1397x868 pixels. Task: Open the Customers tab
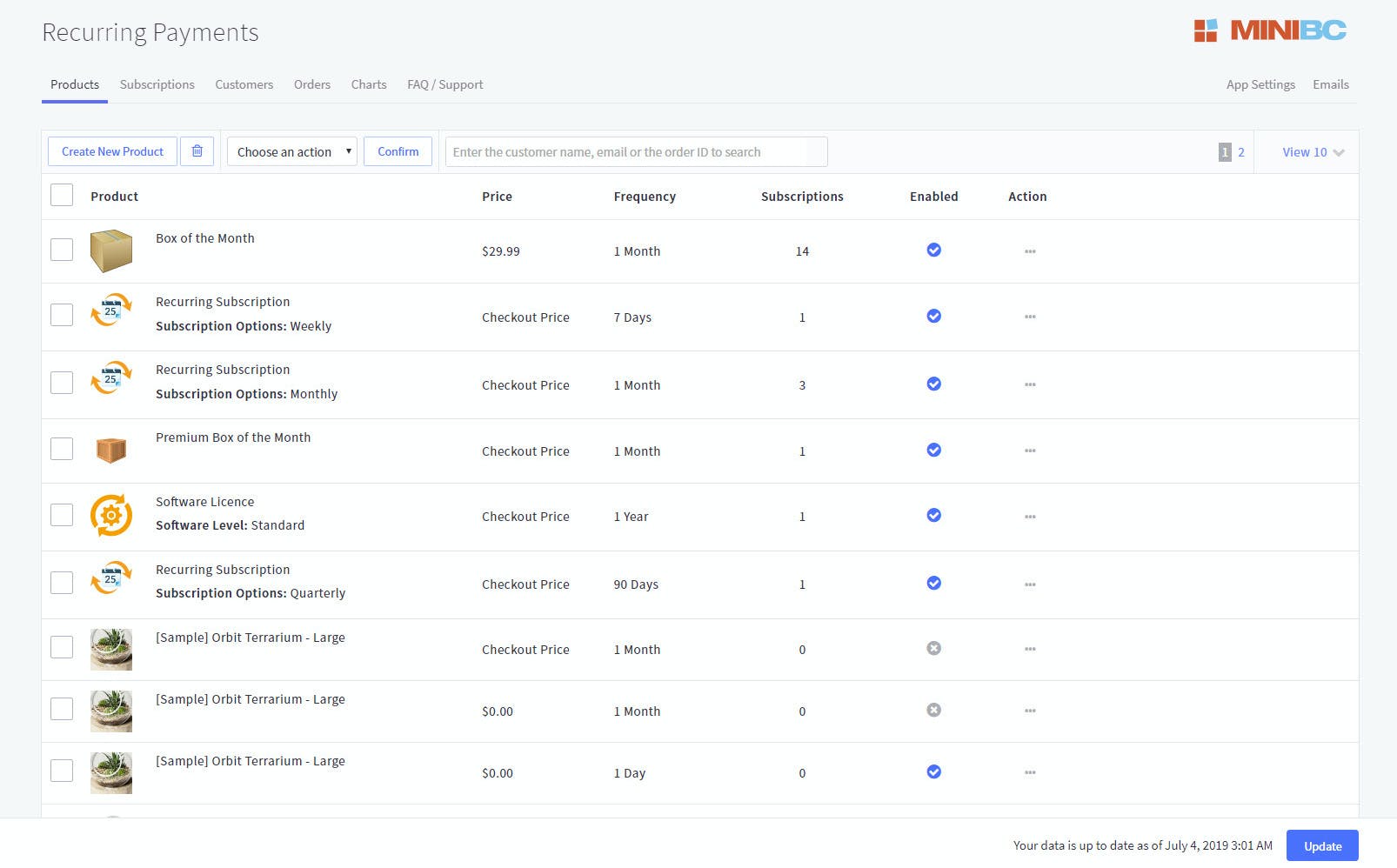pos(244,84)
